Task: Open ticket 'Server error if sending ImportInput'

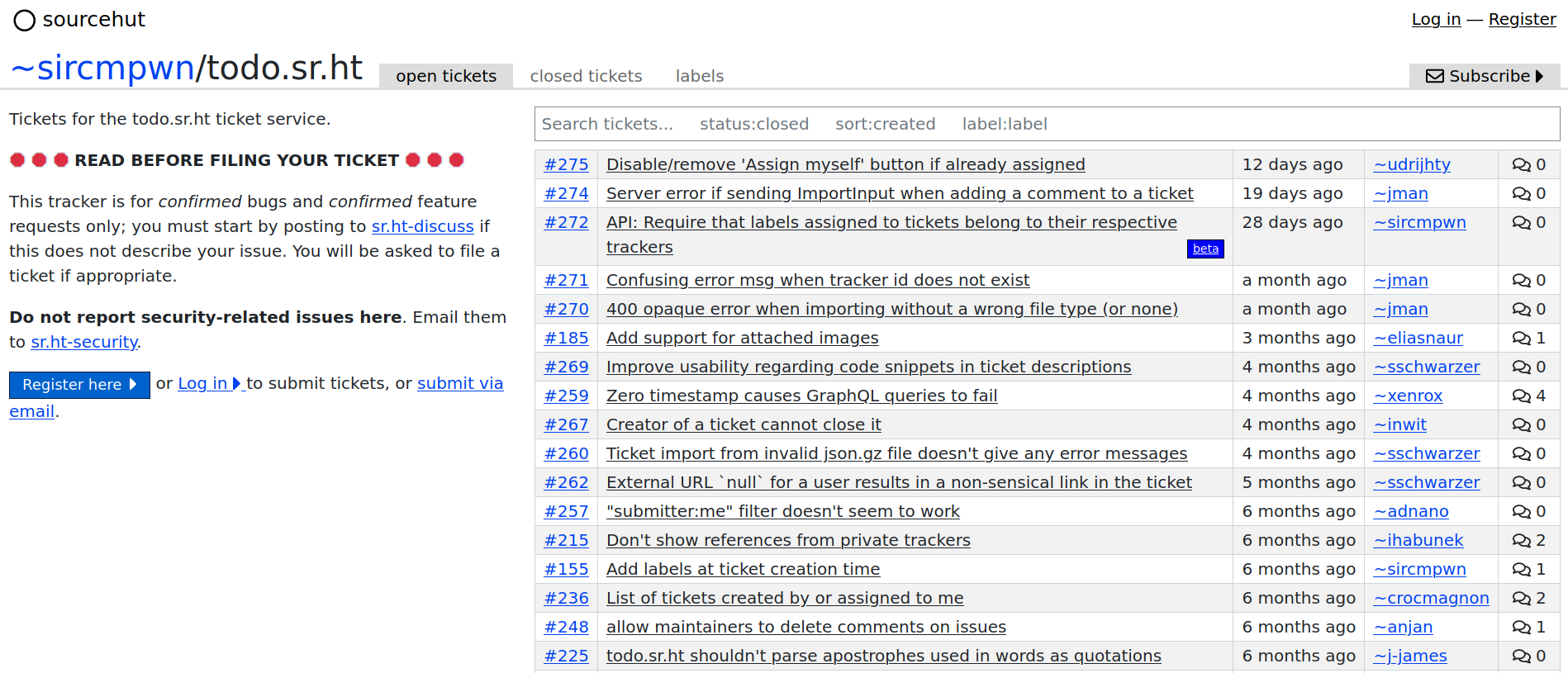Action: (900, 193)
